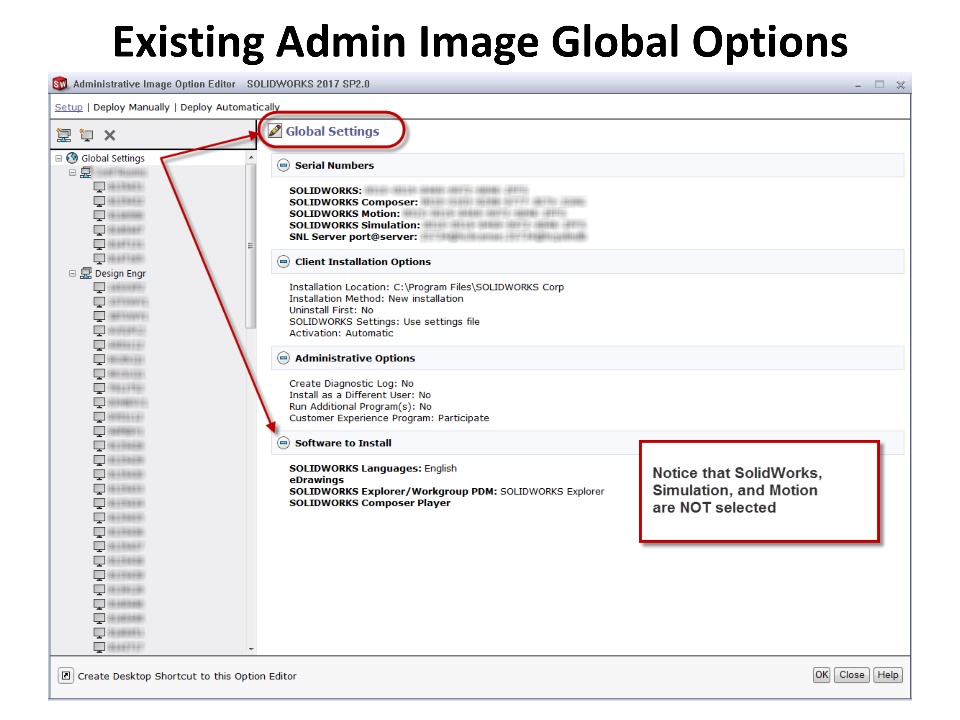The height and width of the screenshot is (720, 960).
Task: Collapse the Design Engr tree group
Action: (72, 273)
